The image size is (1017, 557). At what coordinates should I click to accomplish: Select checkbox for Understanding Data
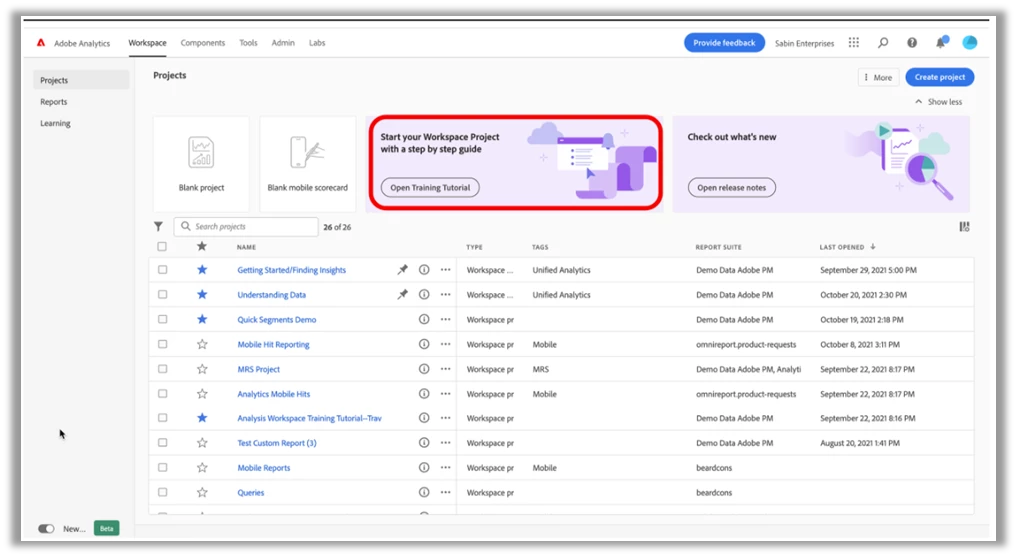163,294
